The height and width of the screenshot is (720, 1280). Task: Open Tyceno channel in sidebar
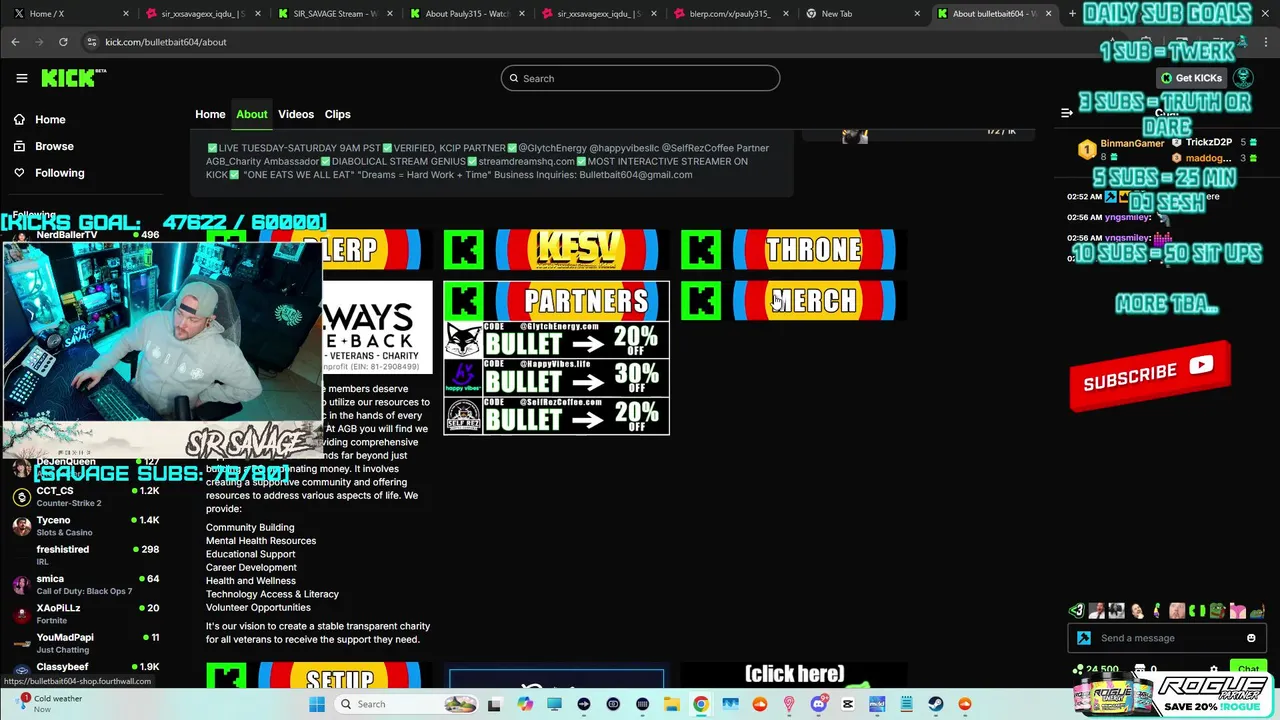coord(86,526)
